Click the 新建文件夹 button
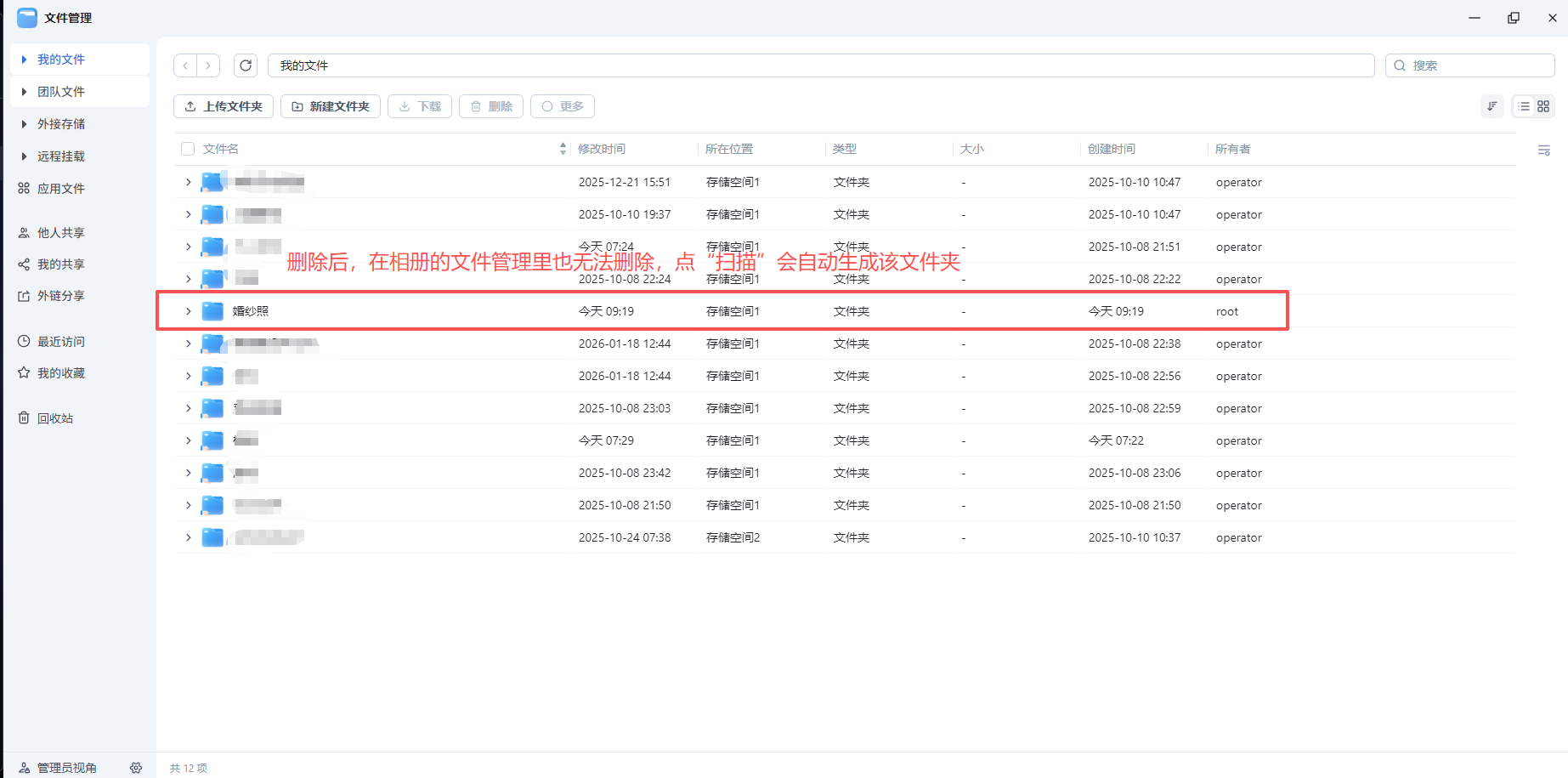 click(x=330, y=105)
